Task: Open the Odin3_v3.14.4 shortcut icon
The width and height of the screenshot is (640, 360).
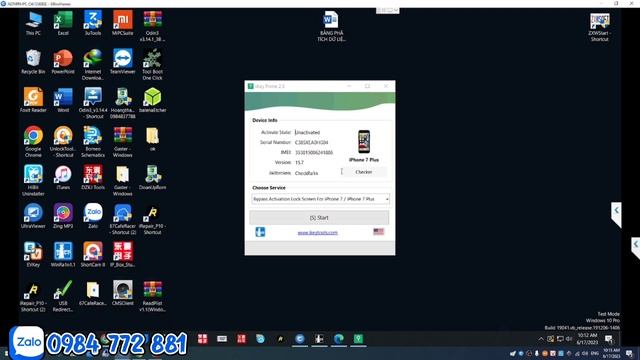Action: (93, 103)
